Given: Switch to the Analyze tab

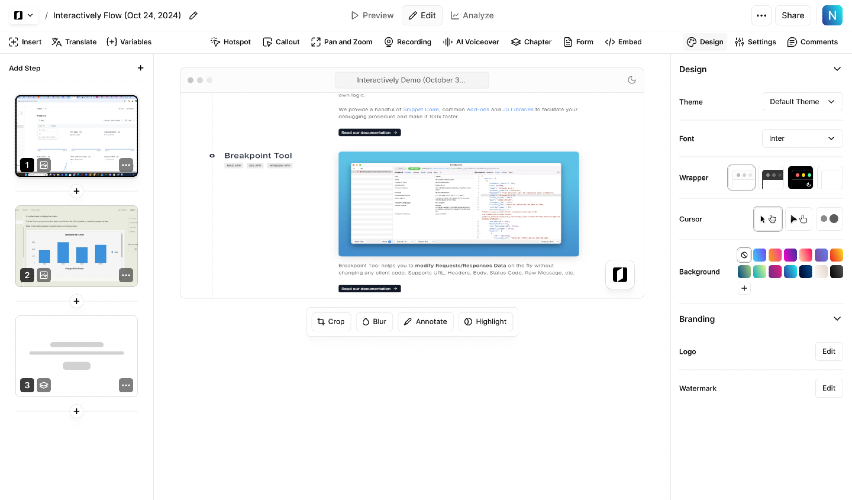Looking at the screenshot, I should (x=472, y=15).
